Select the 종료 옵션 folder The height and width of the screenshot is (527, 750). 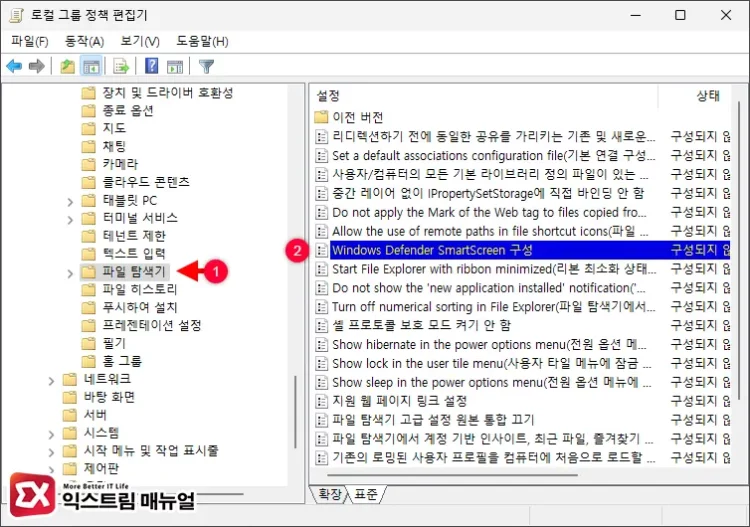[x=127, y=110]
